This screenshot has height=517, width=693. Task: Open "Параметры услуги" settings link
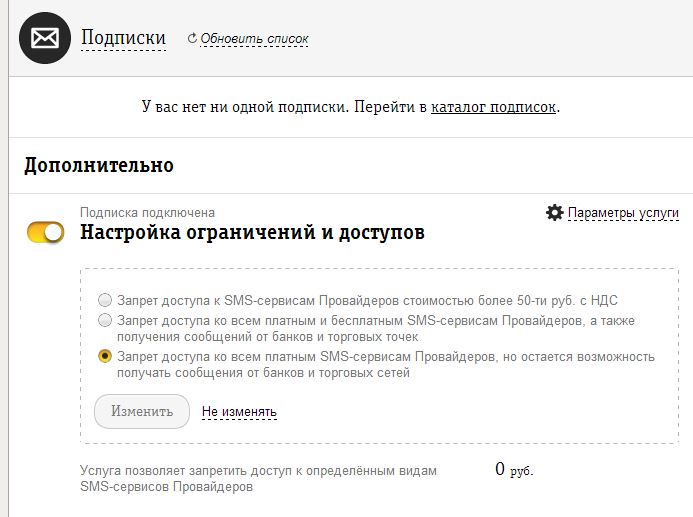coord(623,213)
